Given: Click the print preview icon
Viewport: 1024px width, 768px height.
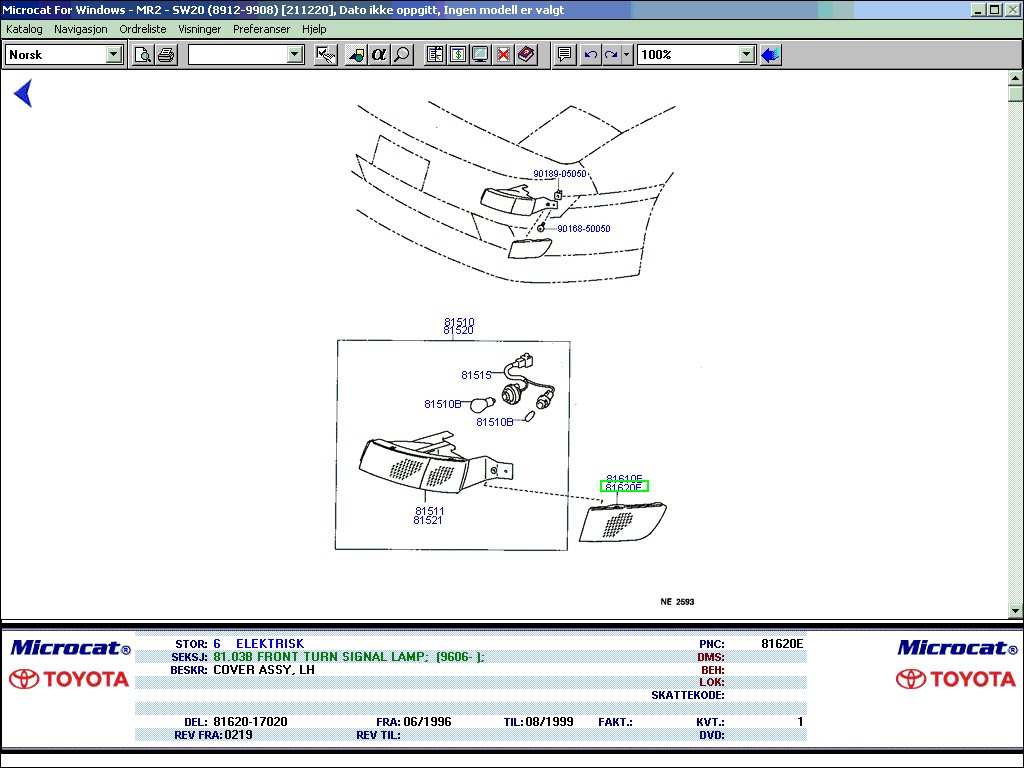Looking at the screenshot, I should coord(143,55).
